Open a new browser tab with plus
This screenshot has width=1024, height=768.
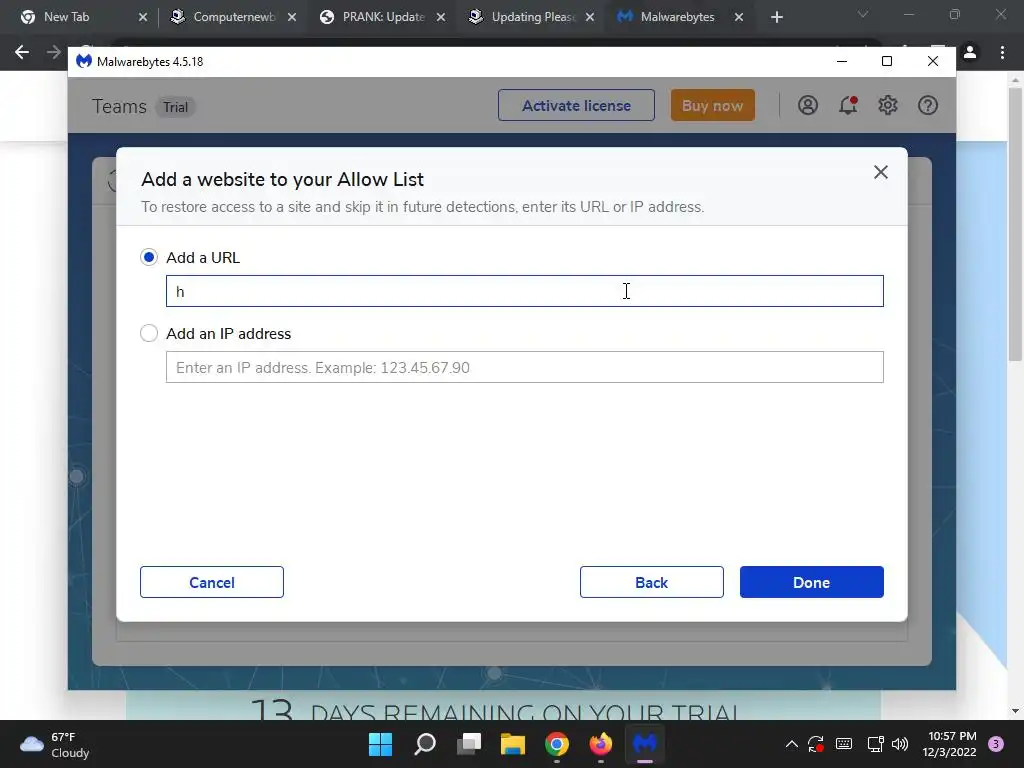(776, 17)
